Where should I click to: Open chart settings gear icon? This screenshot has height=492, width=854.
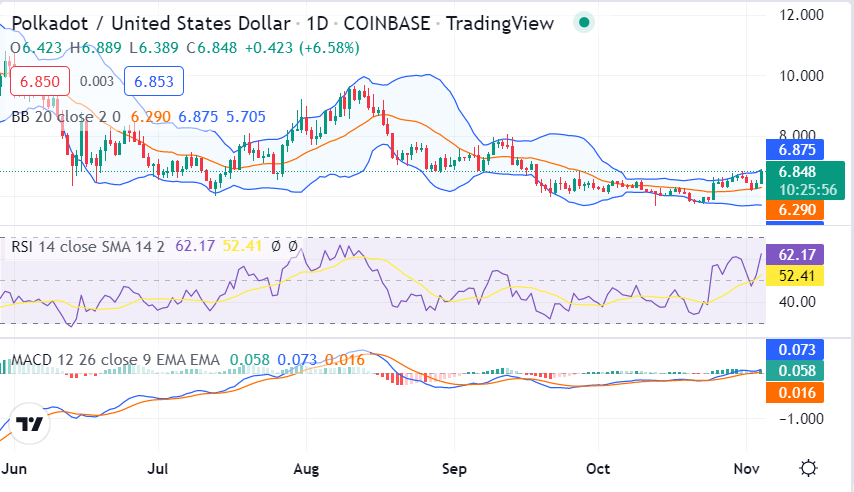coord(808,468)
